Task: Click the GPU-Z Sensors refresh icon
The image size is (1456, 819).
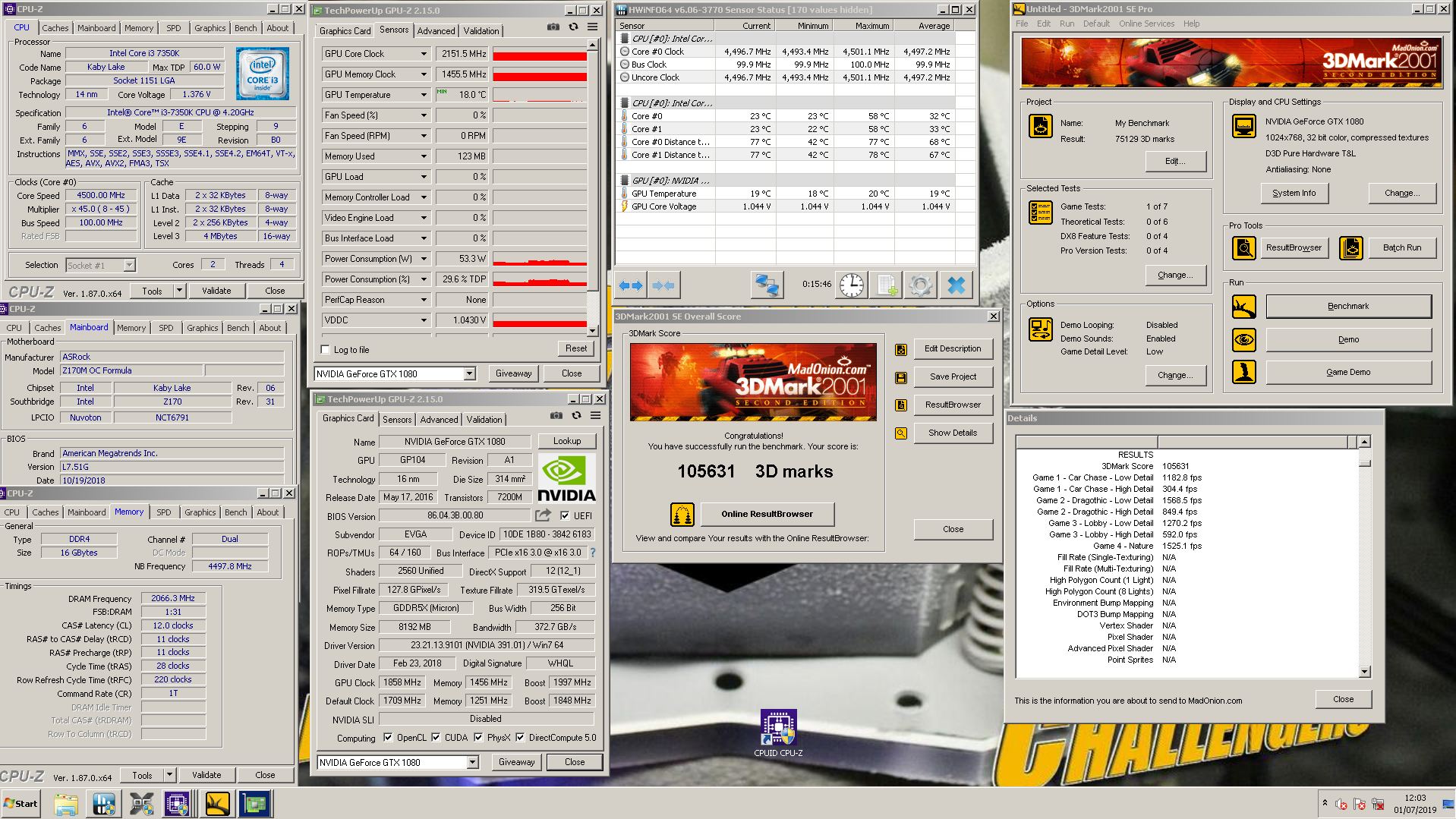Action: [573, 27]
